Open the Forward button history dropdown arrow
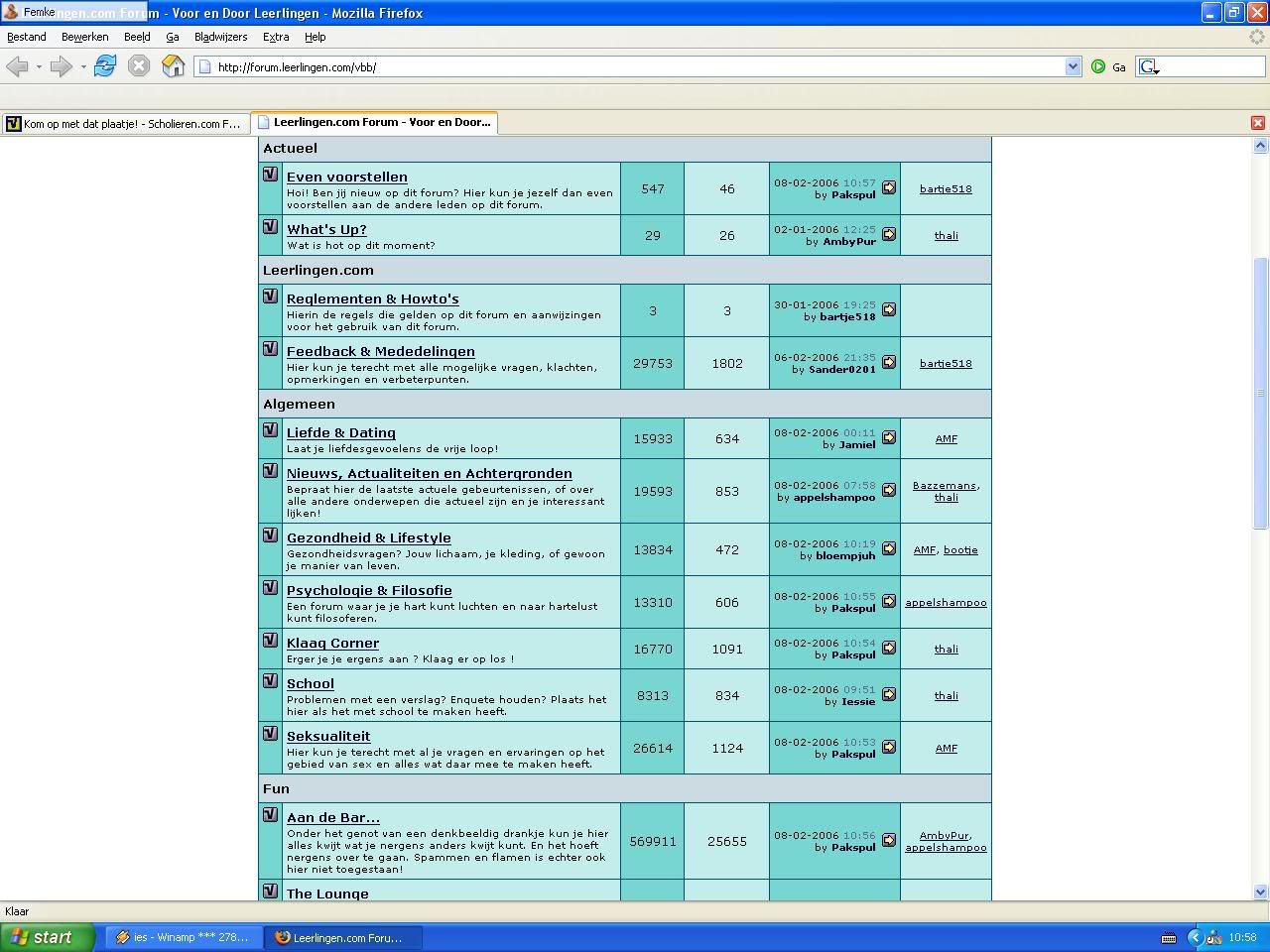Image resolution: width=1270 pixels, height=952 pixels. click(82, 66)
